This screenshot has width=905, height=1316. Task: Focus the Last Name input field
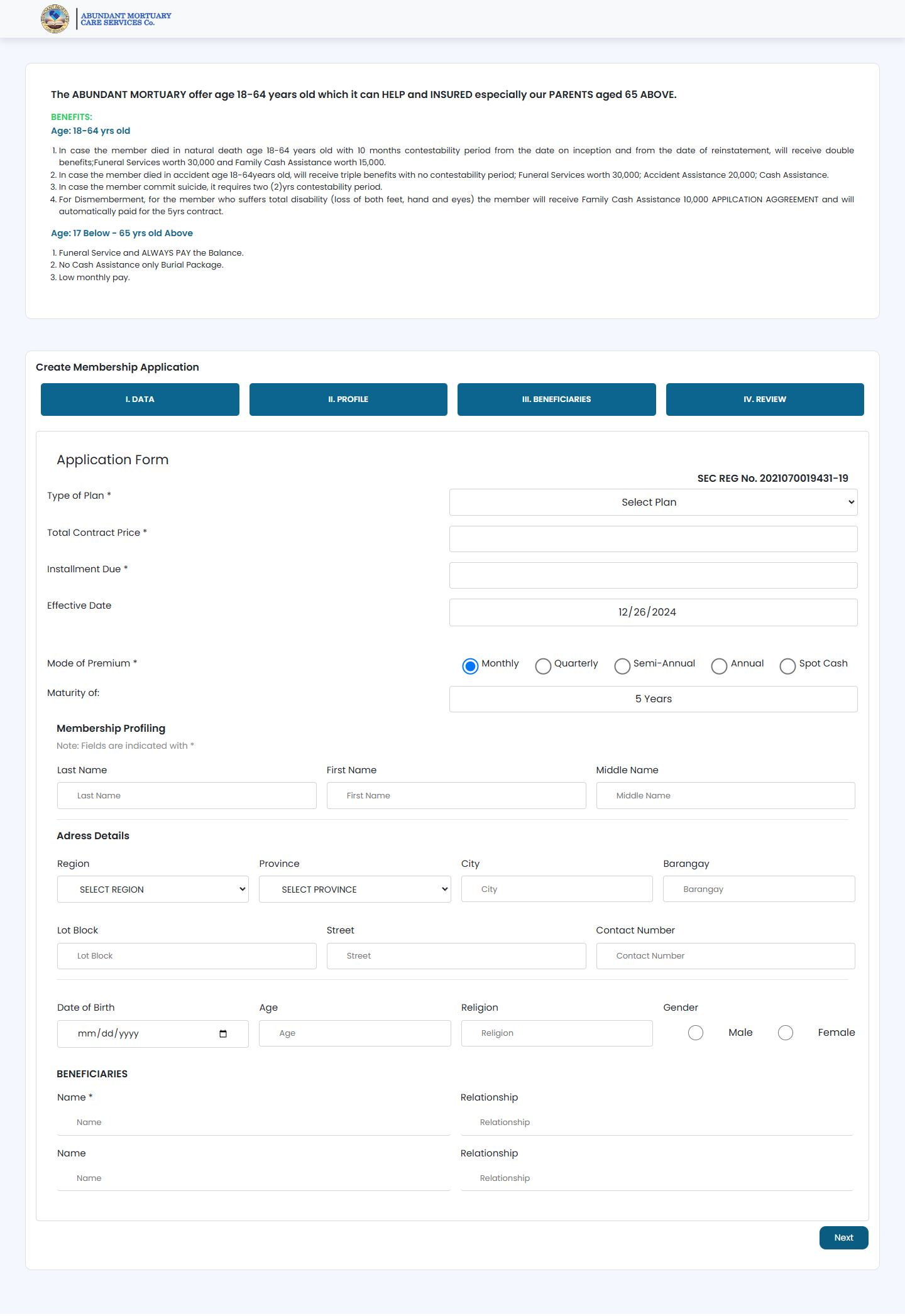[x=187, y=796]
